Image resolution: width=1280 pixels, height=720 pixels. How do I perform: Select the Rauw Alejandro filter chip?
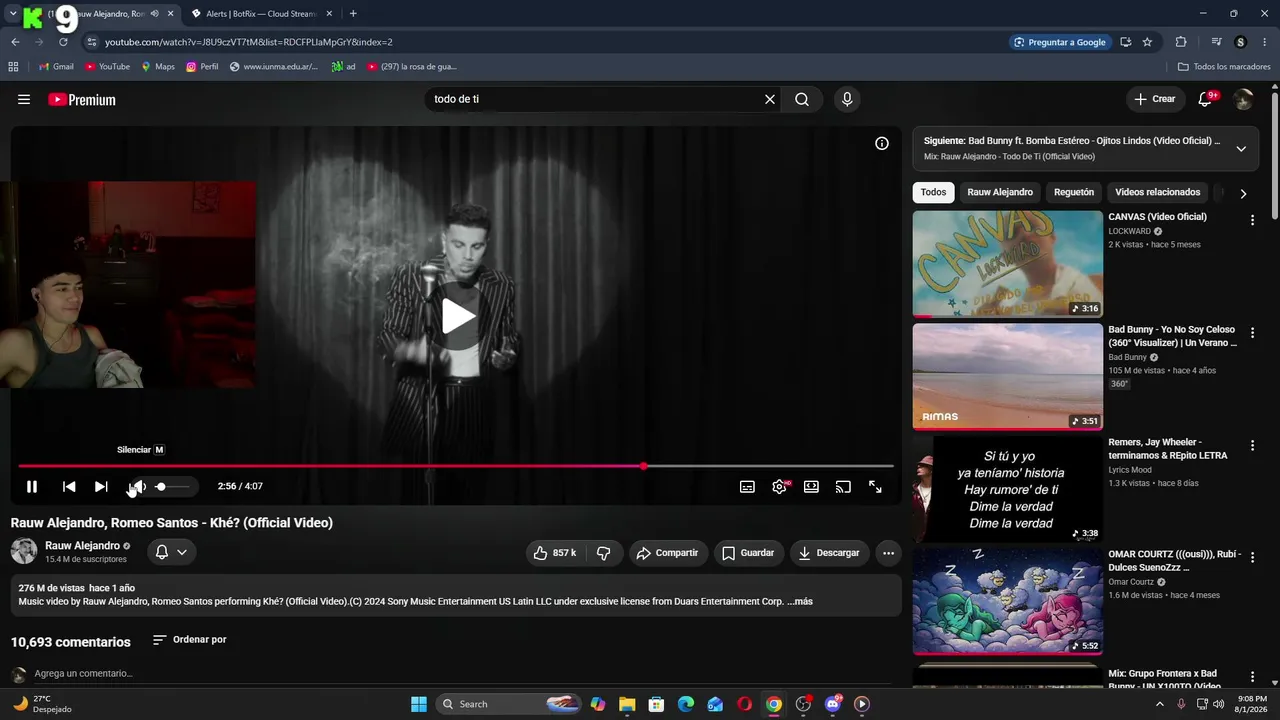1000,192
